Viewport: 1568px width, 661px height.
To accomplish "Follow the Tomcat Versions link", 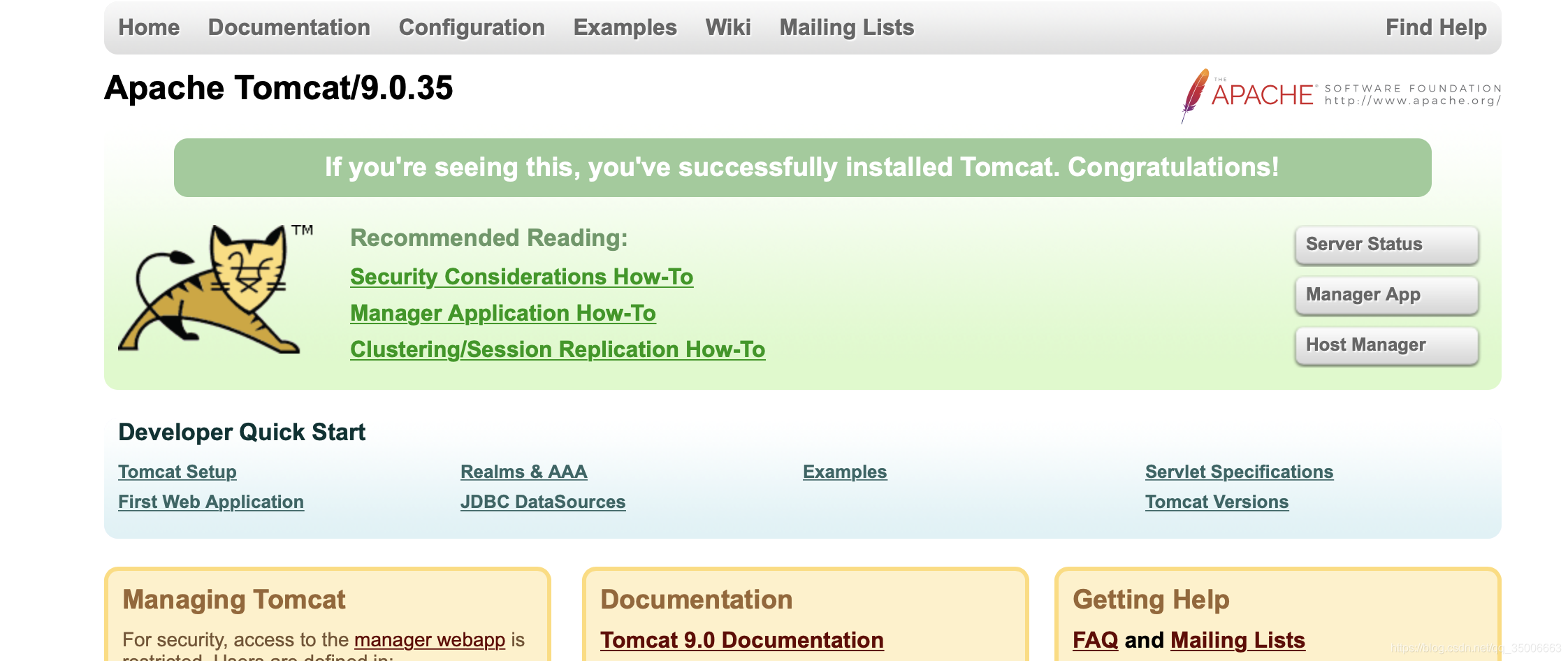I will point(1217,502).
